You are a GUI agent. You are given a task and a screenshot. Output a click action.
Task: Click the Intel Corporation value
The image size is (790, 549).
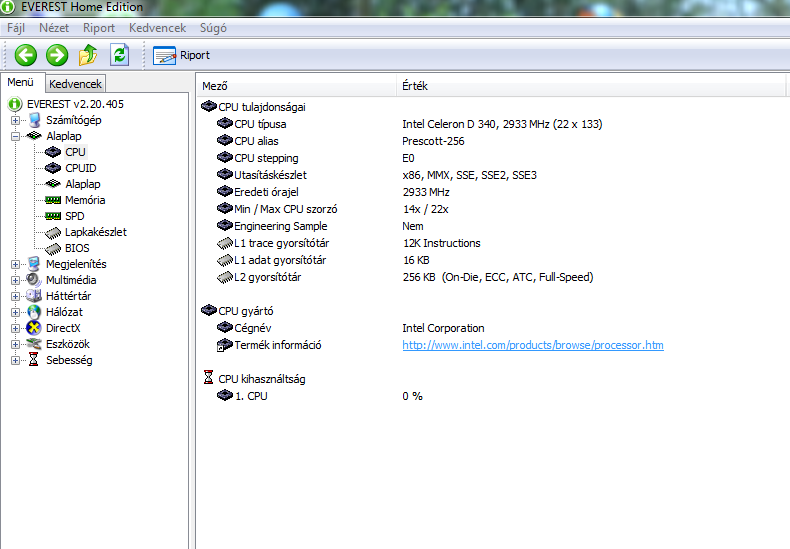coord(443,328)
